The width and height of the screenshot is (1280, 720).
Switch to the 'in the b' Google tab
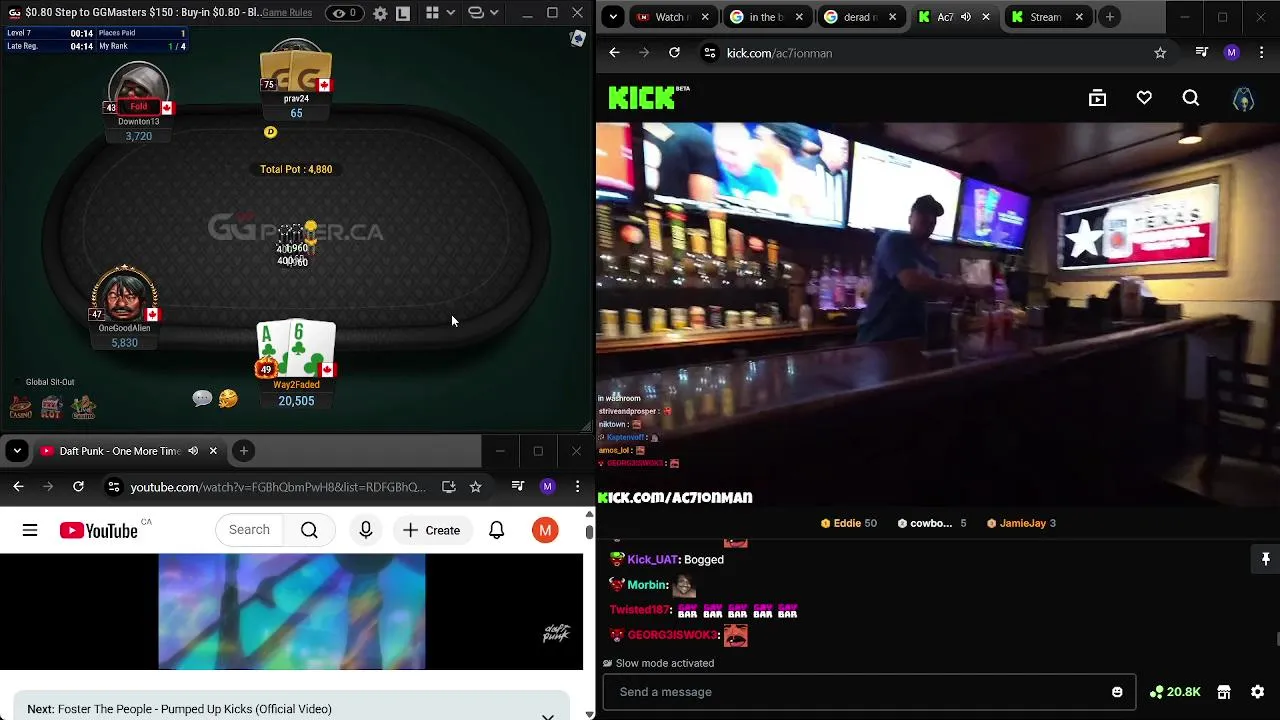click(767, 17)
